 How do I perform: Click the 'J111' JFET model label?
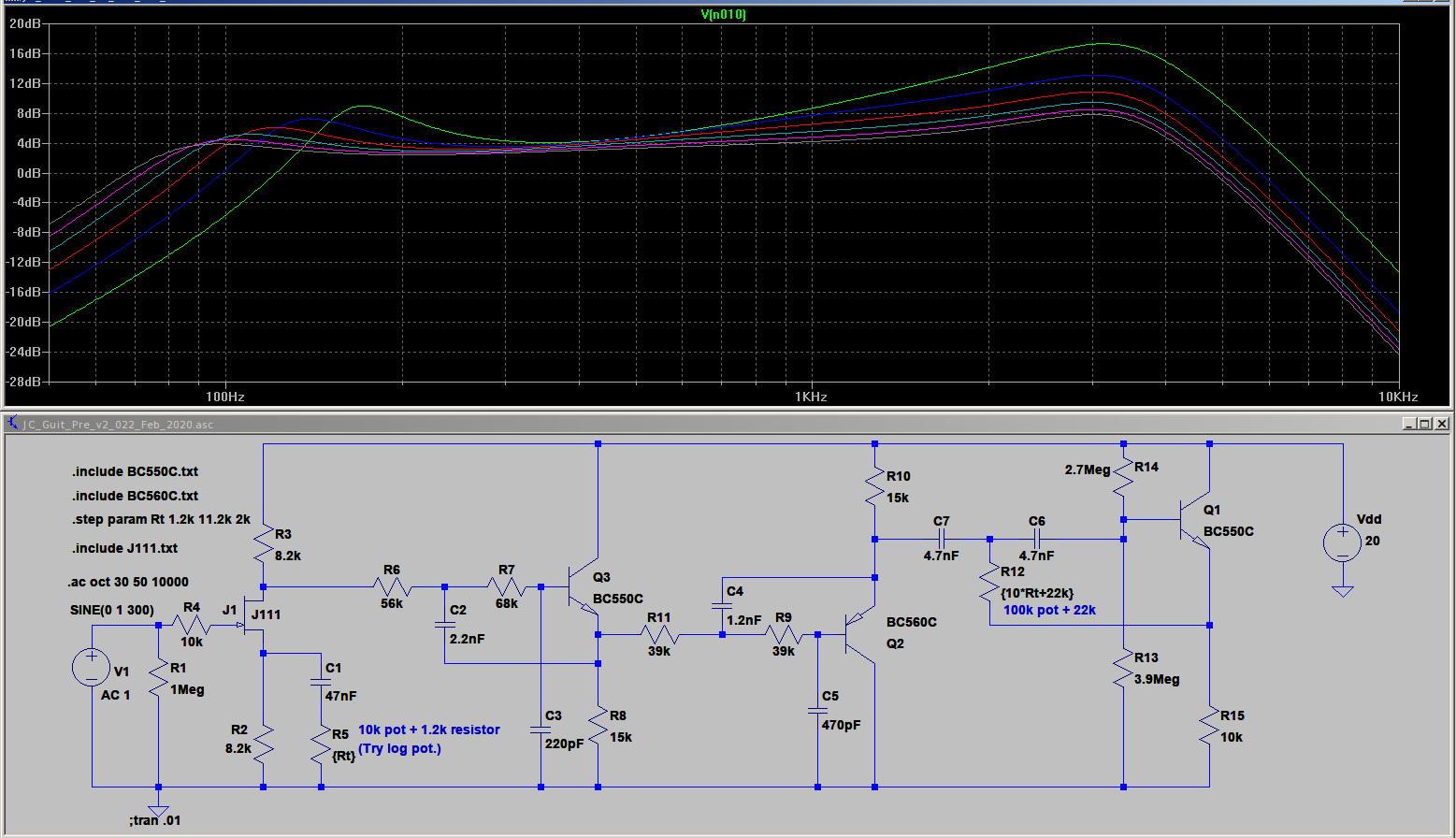266,614
